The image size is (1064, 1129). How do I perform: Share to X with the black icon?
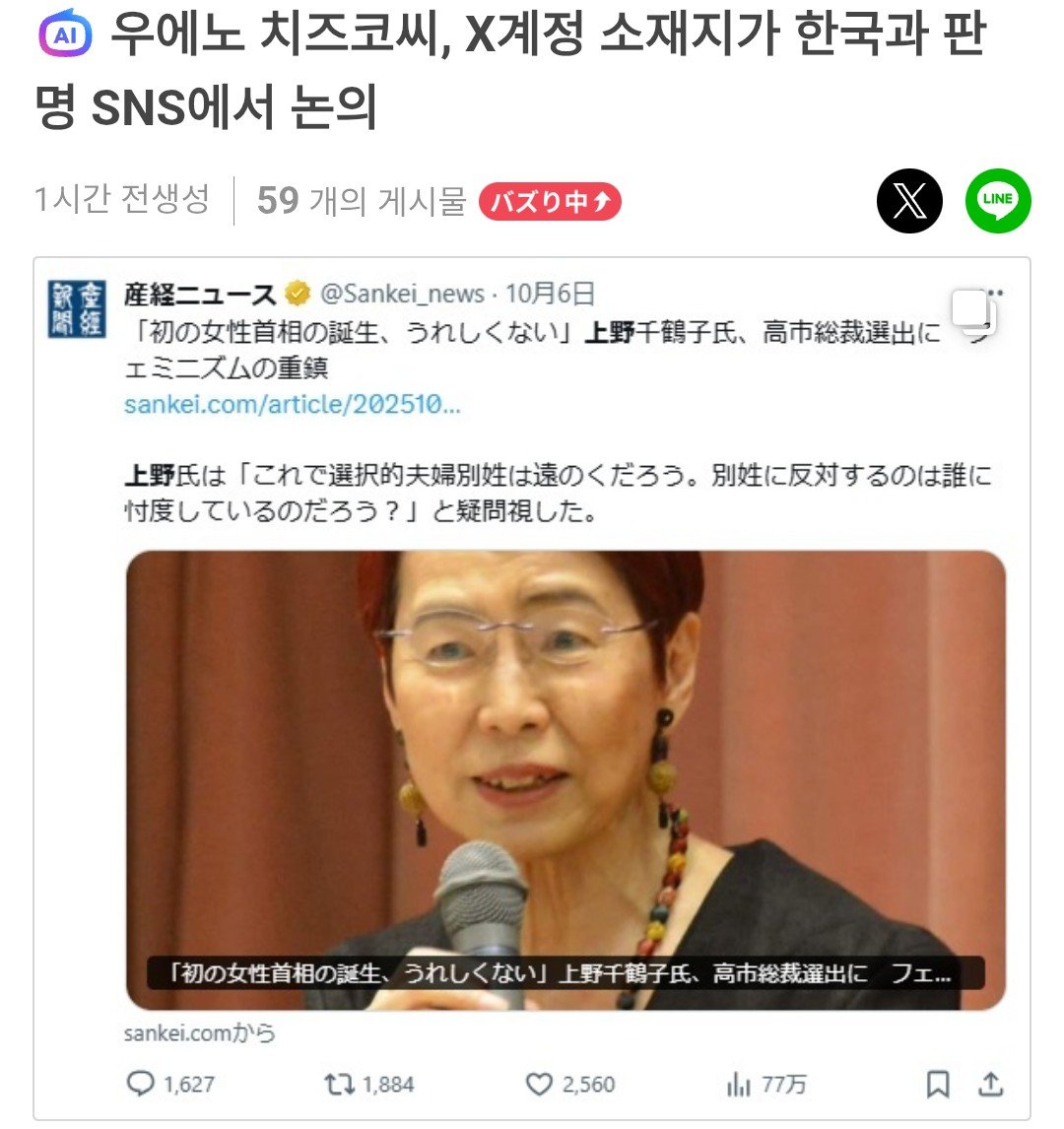point(909,200)
